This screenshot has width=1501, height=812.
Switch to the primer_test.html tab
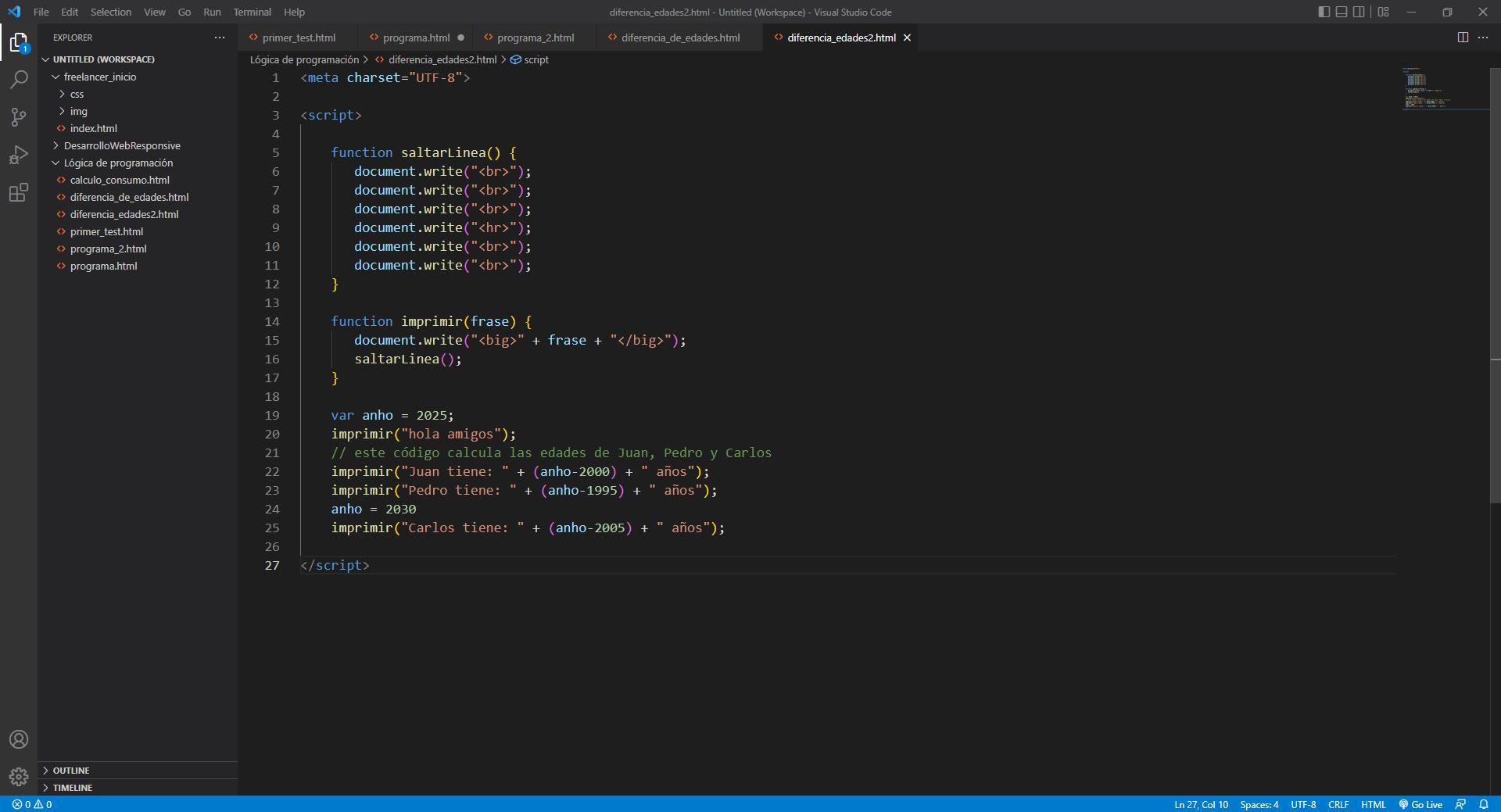point(299,38)
